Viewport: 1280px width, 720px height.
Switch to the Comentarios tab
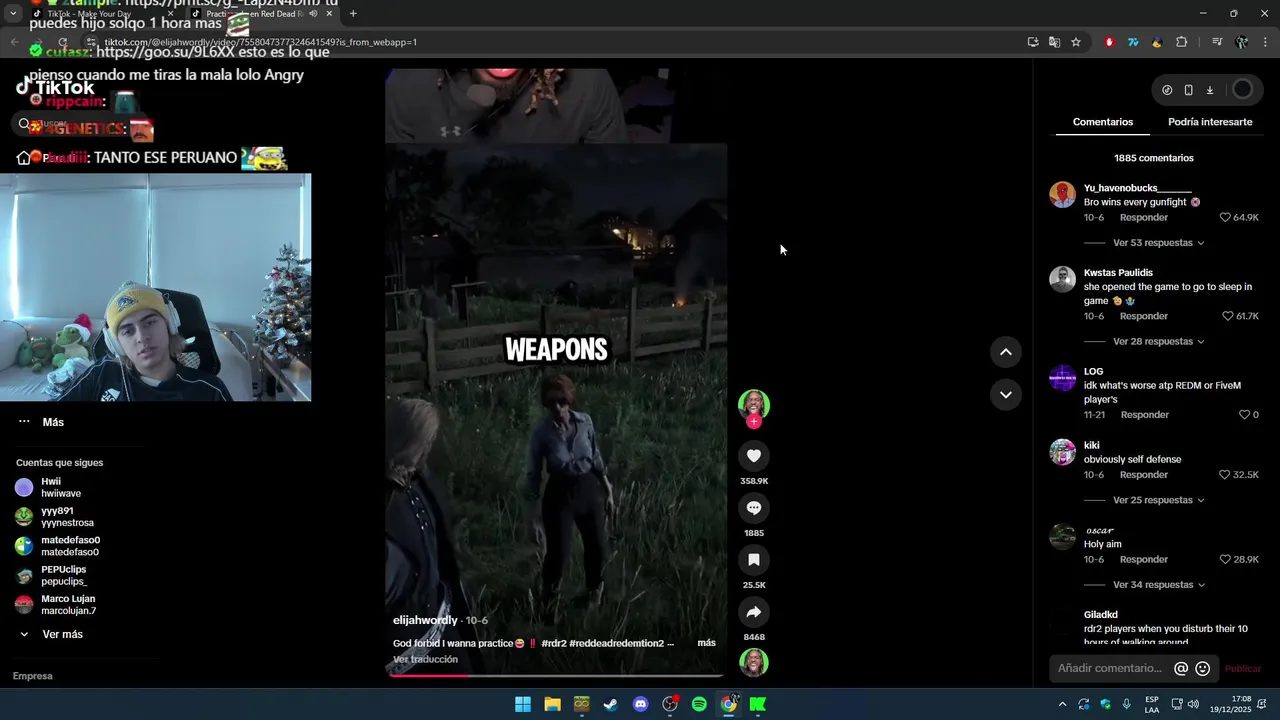tap(1103, 122)
